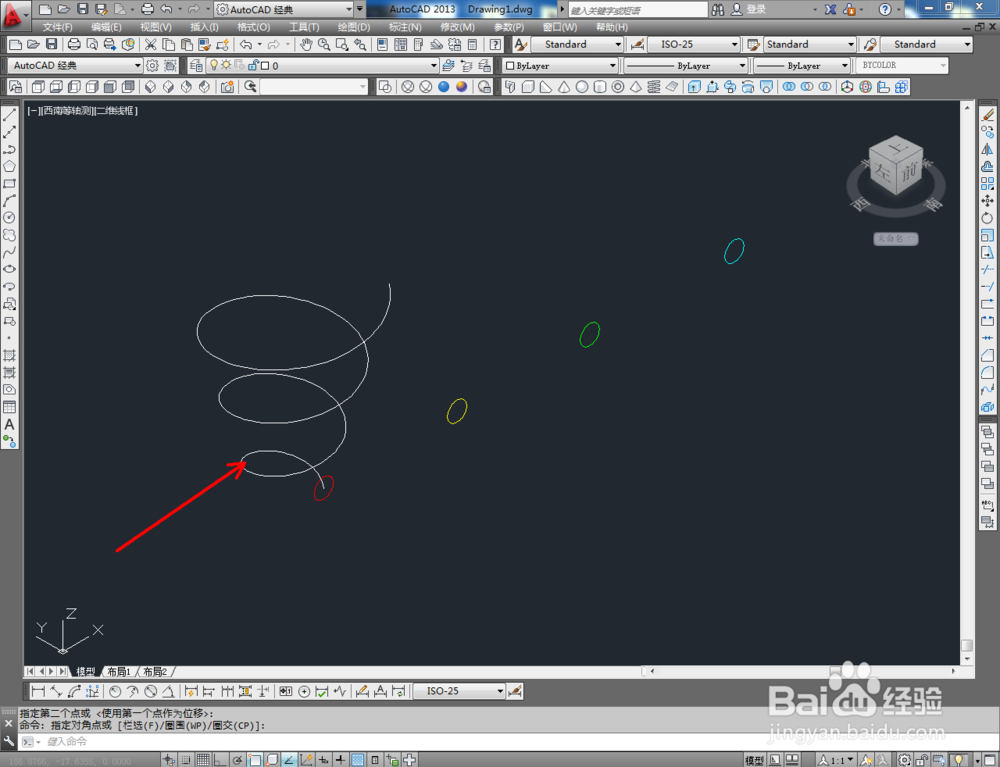The width and height of the screenshot is (1000, 767).
Task: Pick the Move tool in modify toolbar
Action: tap(987, 201)
